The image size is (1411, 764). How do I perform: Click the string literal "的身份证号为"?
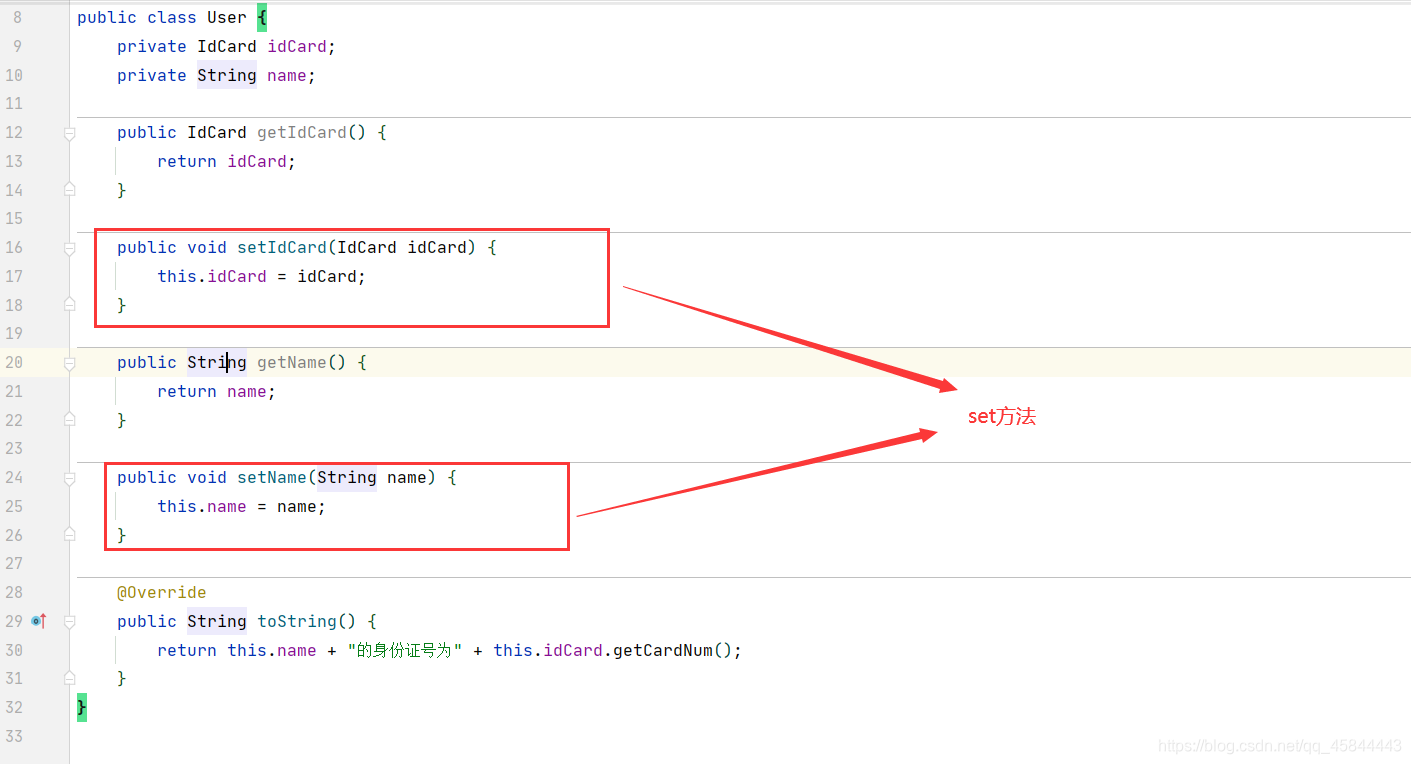405,650
